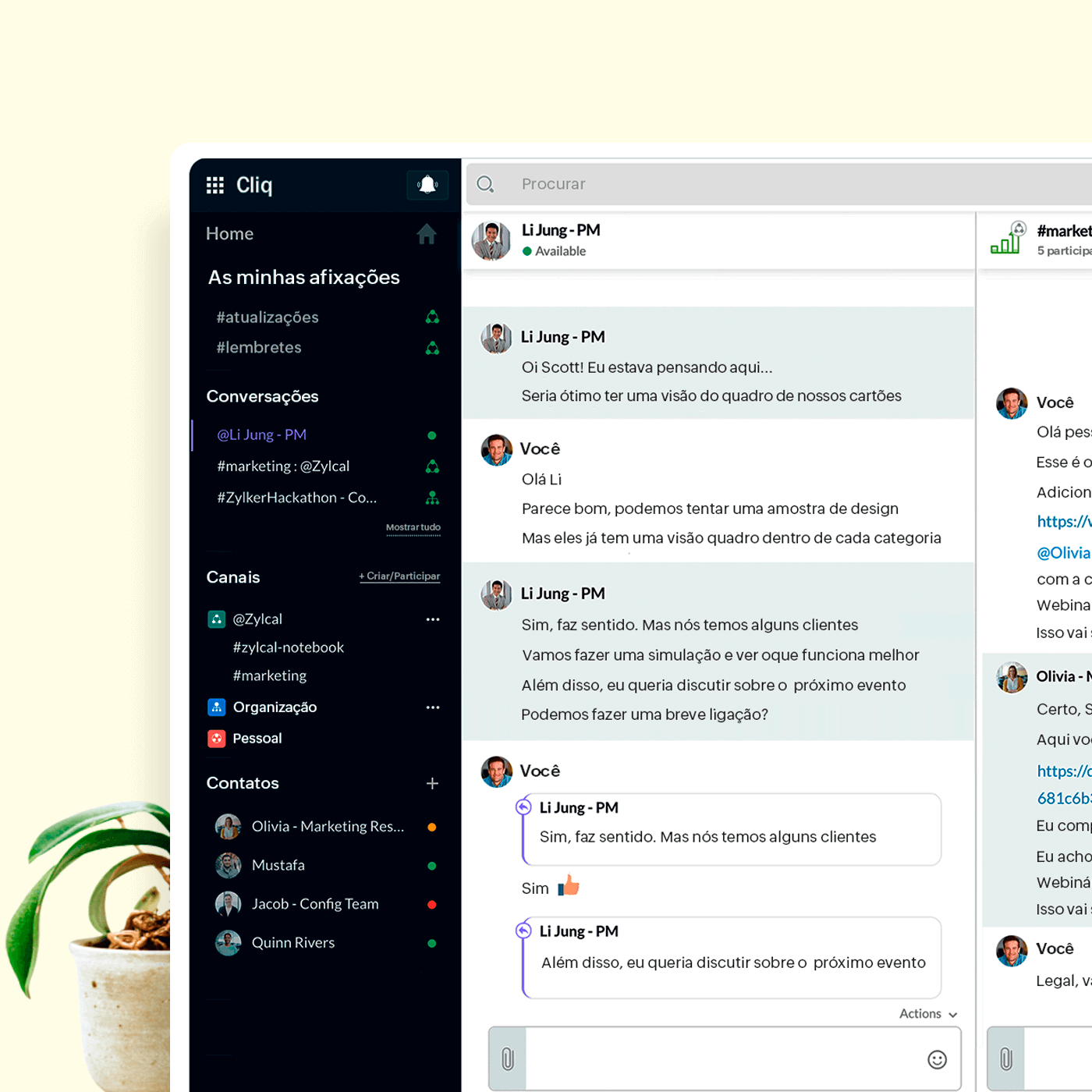
Task: Click the search magnifier icon
Action: click(485, 184)
